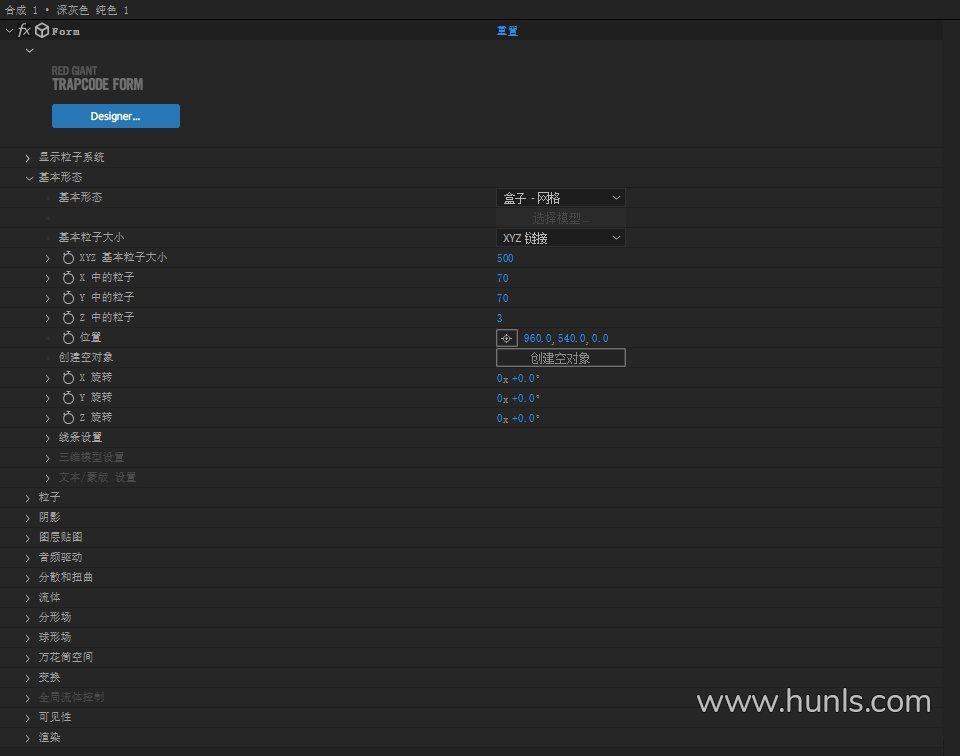Toggle stopwatch for 位置
The height and width of the screenshot is (756, 960).
pyautogui.click(x=68, y=338)
